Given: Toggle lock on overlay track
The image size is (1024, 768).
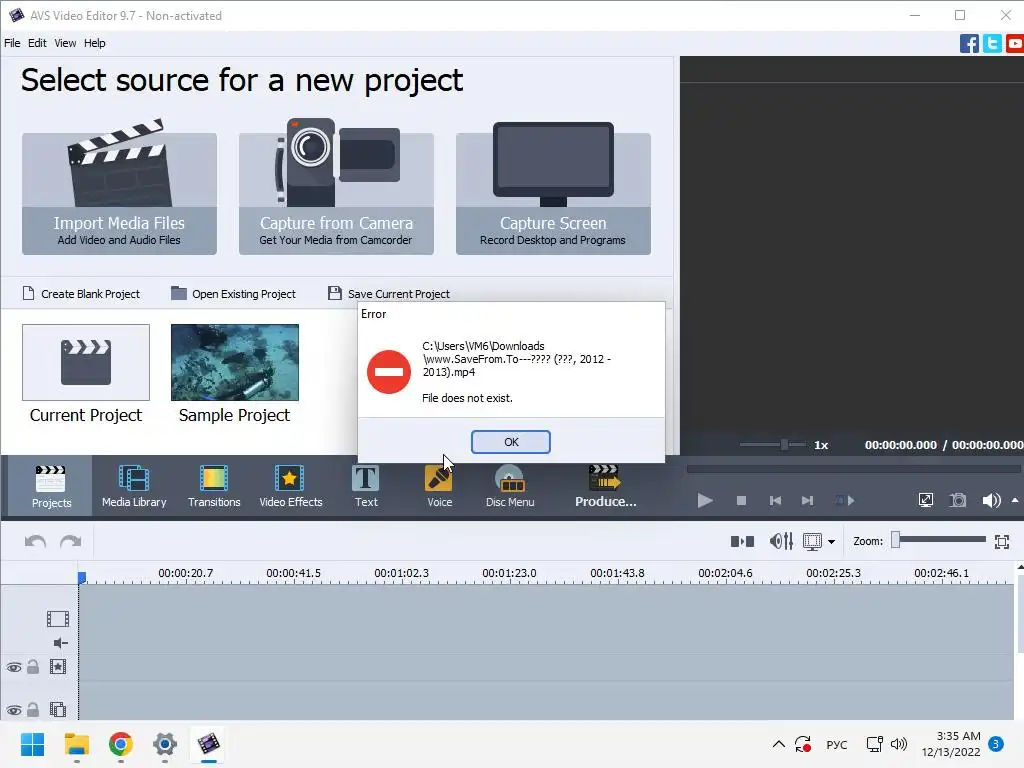Looking at the screenshot, I should click(x=33, y=709).
